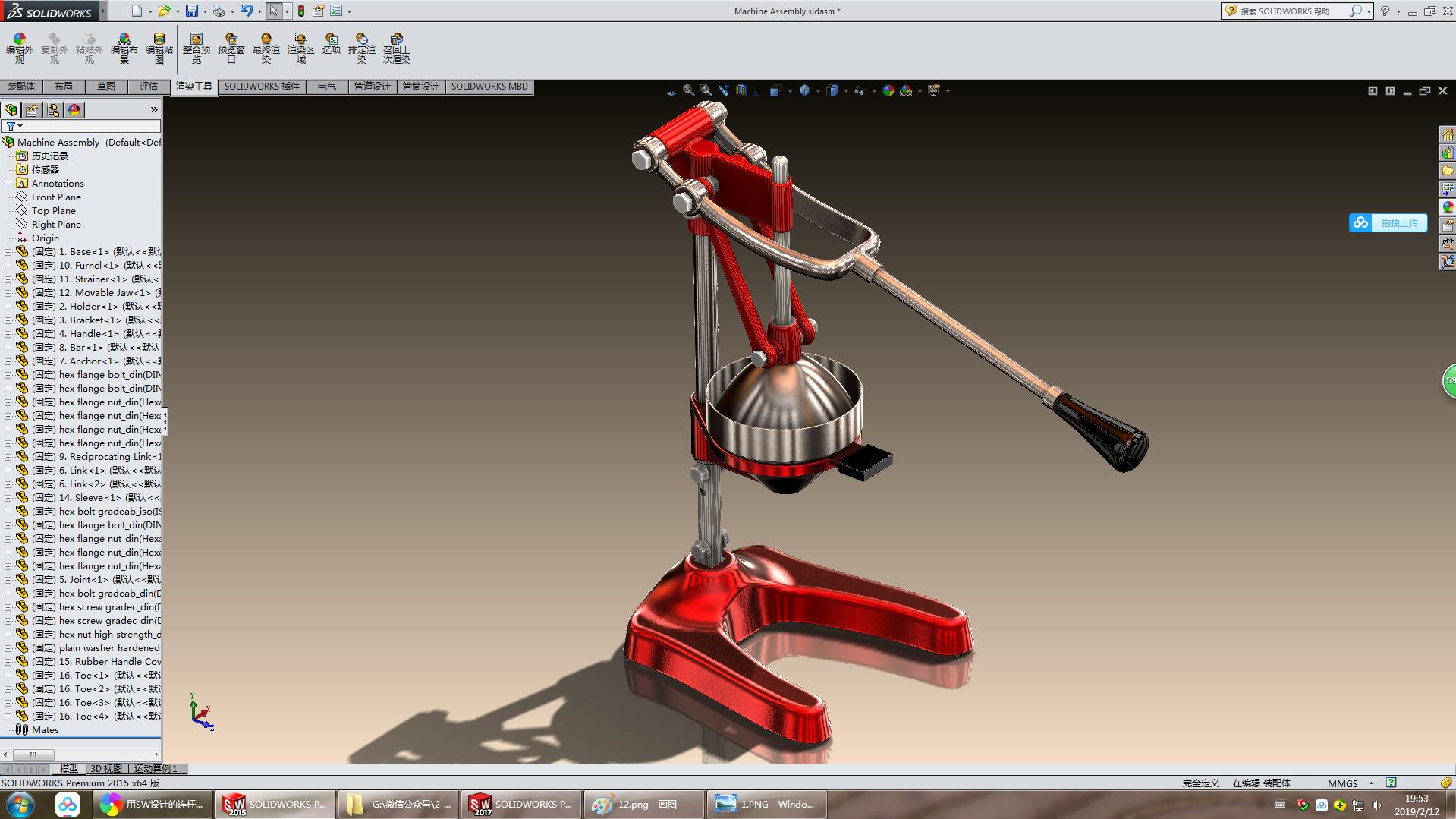Open the 运动算例1 tab at bottom

click(x=154, y=769)
